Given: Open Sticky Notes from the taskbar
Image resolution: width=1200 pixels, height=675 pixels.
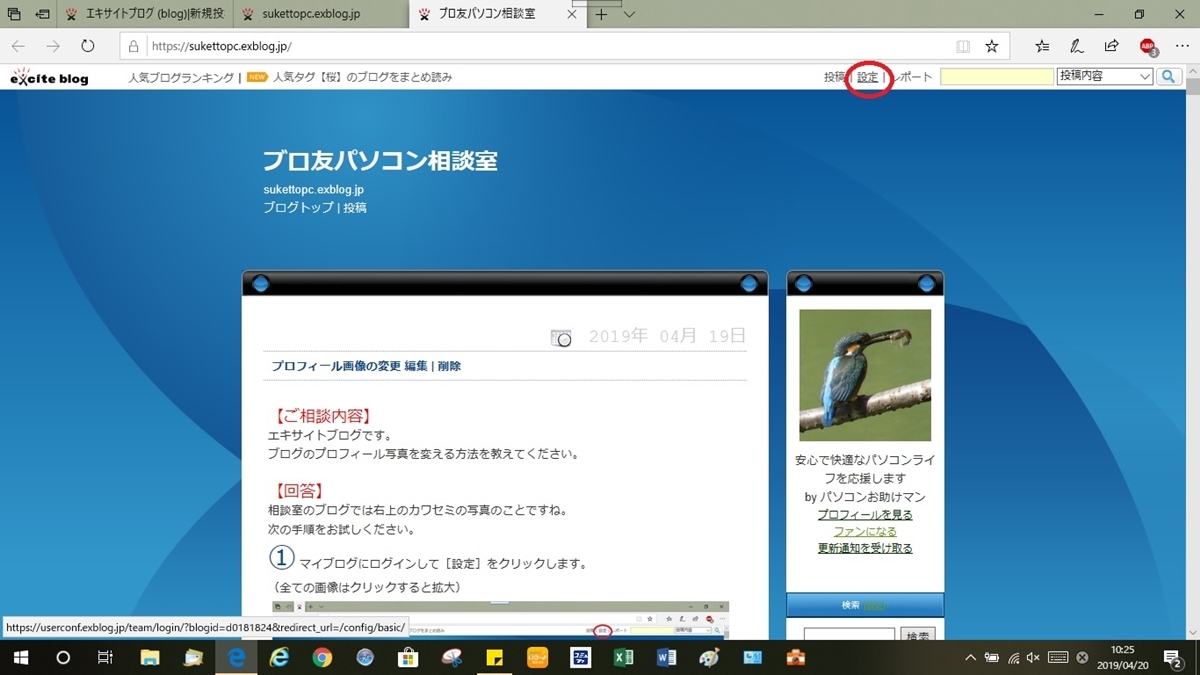Looking at the screenshot, I should click(494, 658).
